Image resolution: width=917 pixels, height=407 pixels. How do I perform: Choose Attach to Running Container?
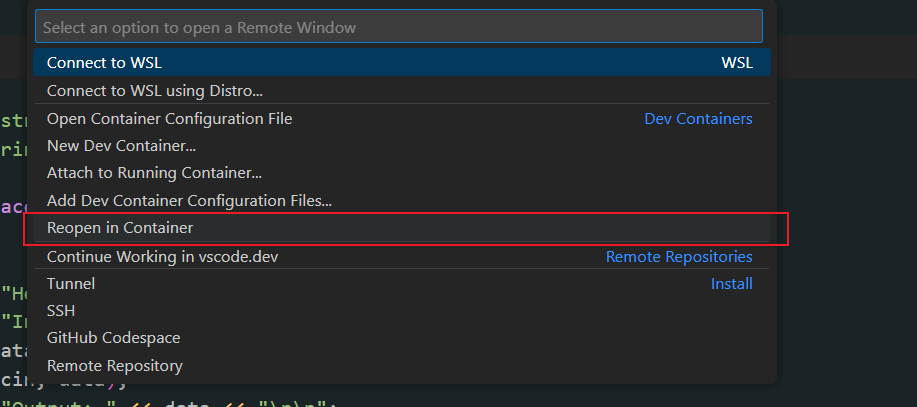pos(154,173)
